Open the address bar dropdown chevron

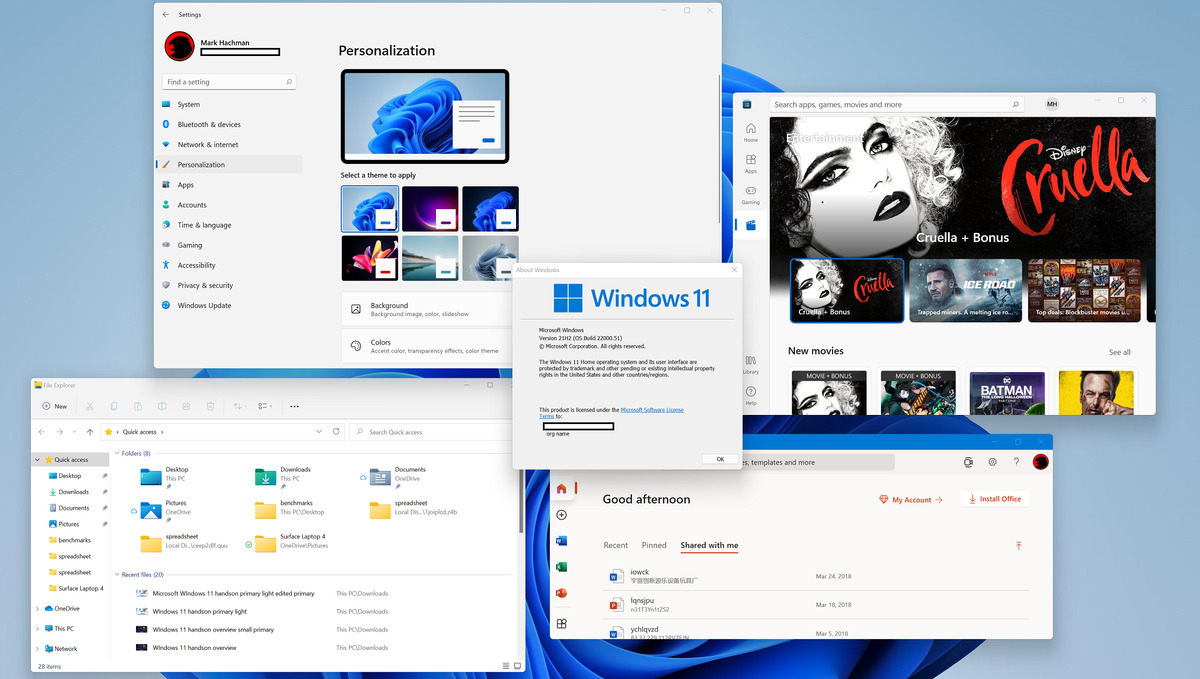pyautogui.click(x=317, y=431)
